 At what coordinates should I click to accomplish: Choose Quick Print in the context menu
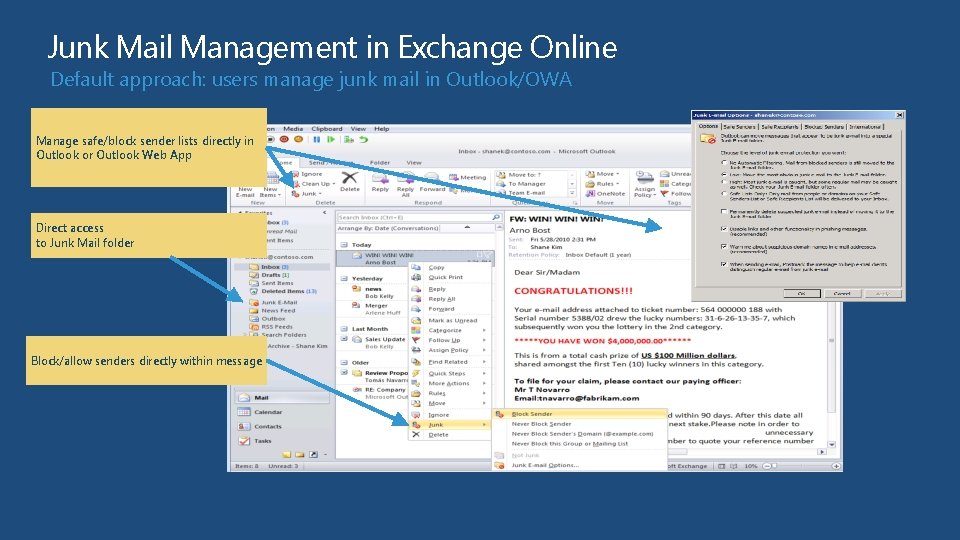click(x=451, y=277)
